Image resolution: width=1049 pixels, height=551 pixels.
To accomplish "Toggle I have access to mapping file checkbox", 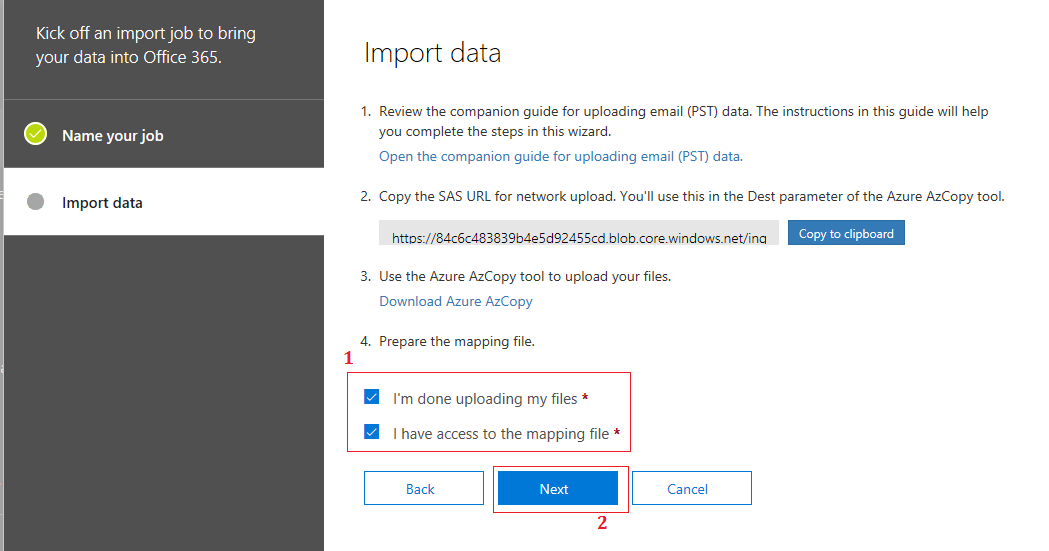I will tap(372, 432).
